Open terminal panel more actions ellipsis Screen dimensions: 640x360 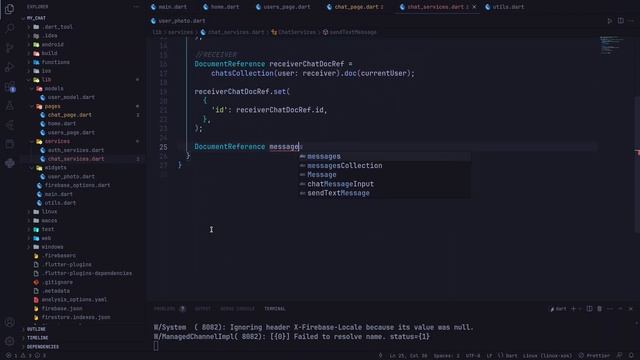610,309
